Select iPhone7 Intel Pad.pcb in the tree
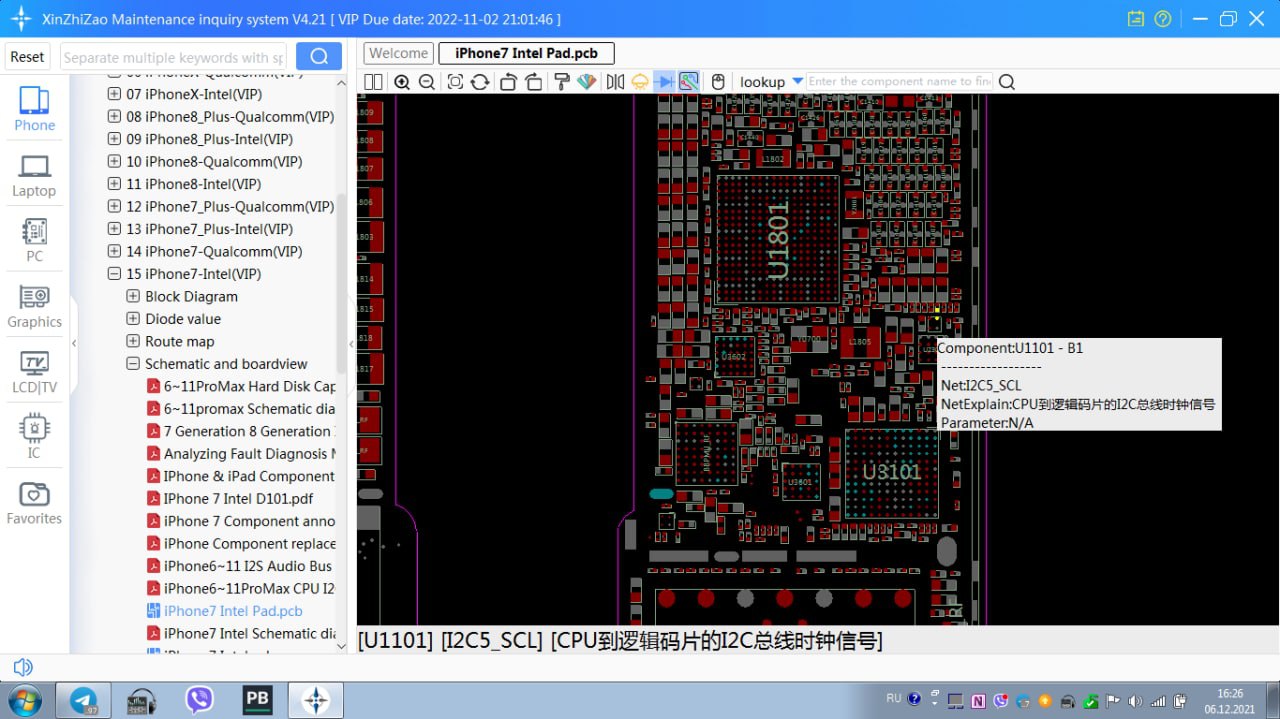This screenshot has height=719, width=1280. [225, 611]
